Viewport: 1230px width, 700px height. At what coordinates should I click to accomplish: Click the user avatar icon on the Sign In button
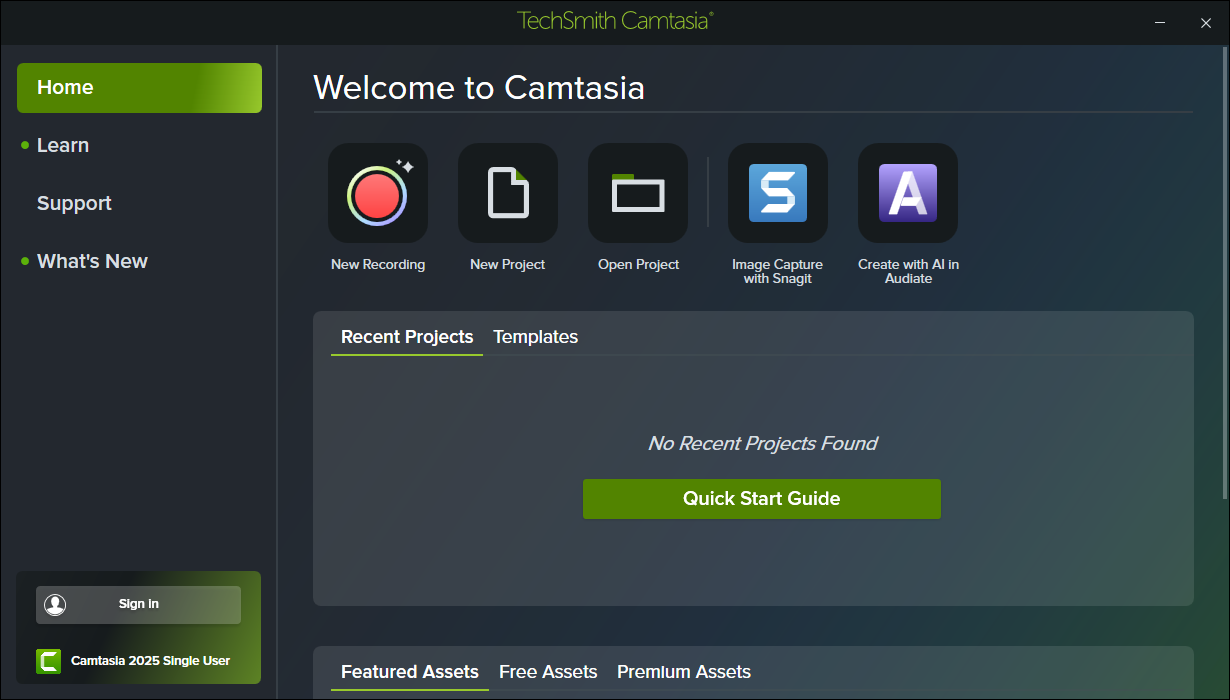tap(55, 605)
